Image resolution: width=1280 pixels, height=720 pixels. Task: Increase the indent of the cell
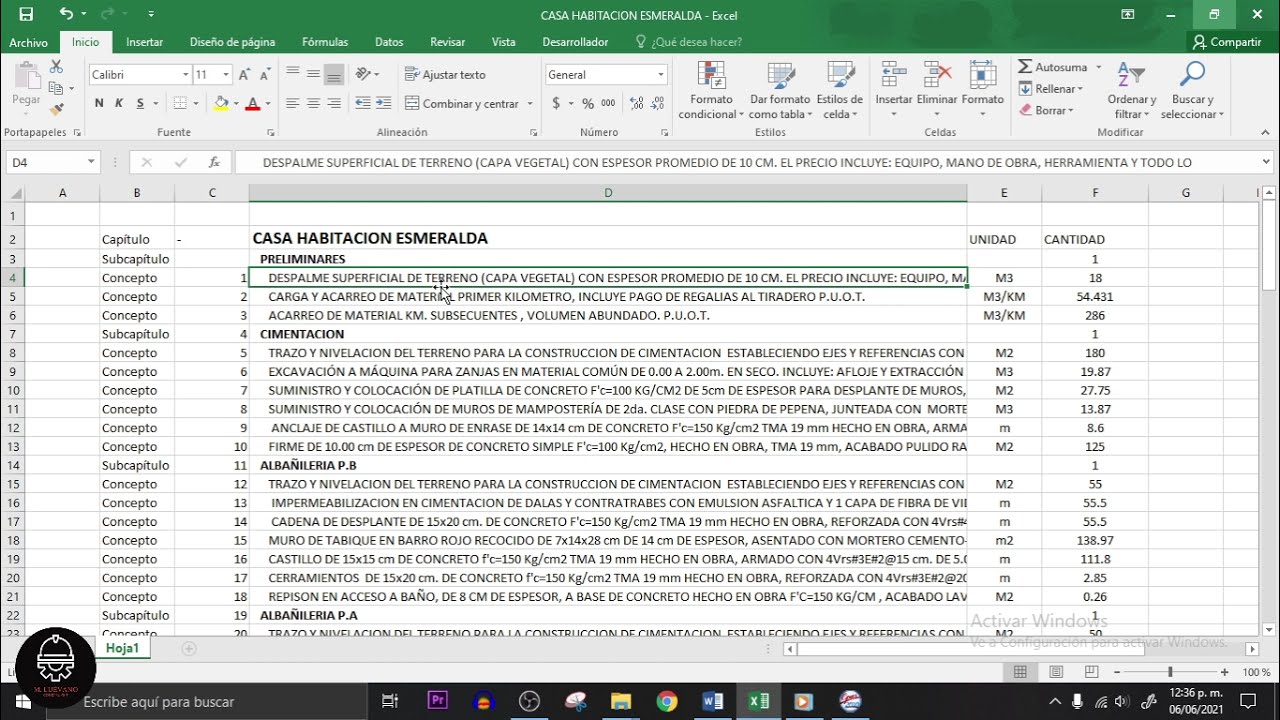coord(384,103)
